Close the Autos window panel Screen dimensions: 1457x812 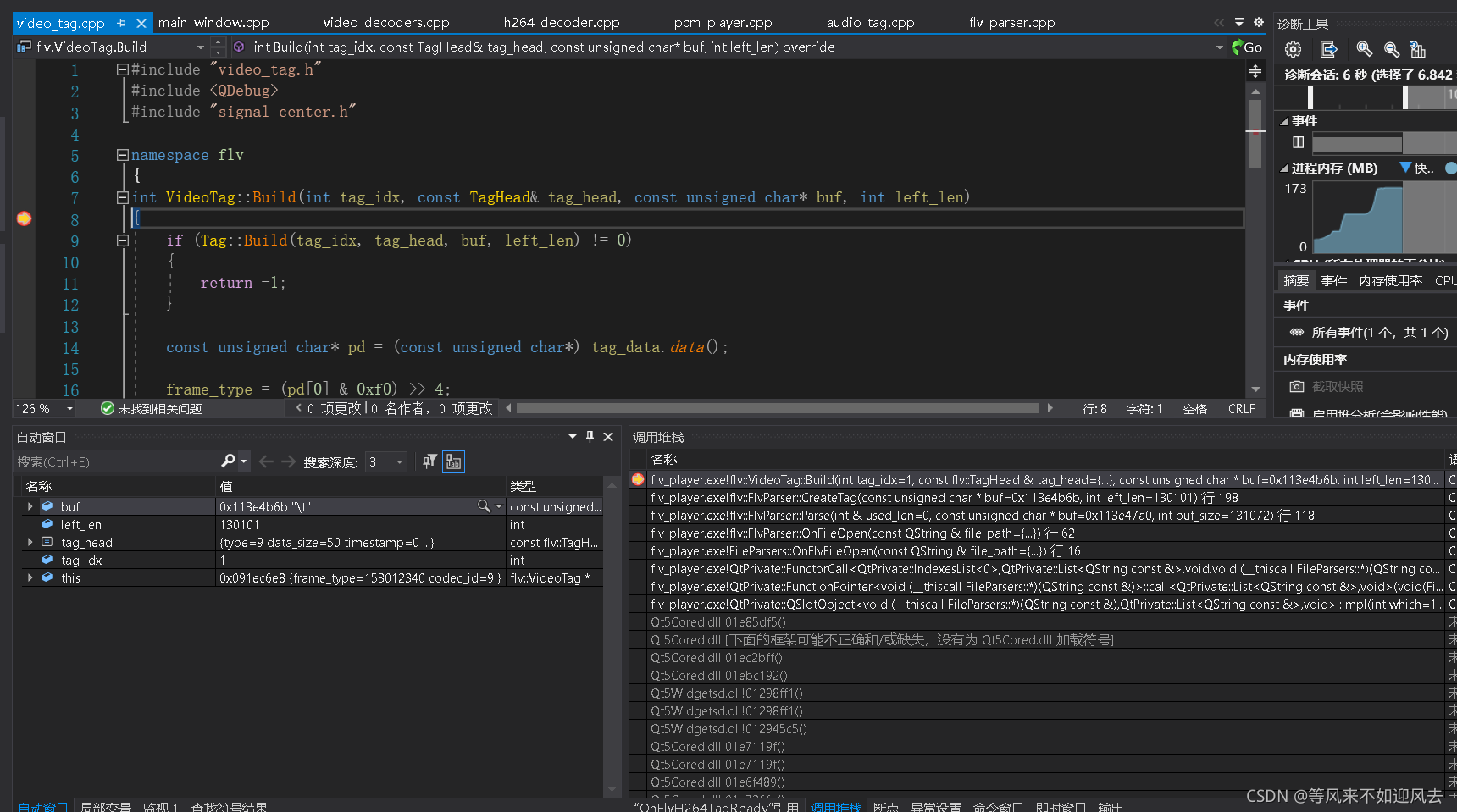pyautogui.click(x=608, y=437)
